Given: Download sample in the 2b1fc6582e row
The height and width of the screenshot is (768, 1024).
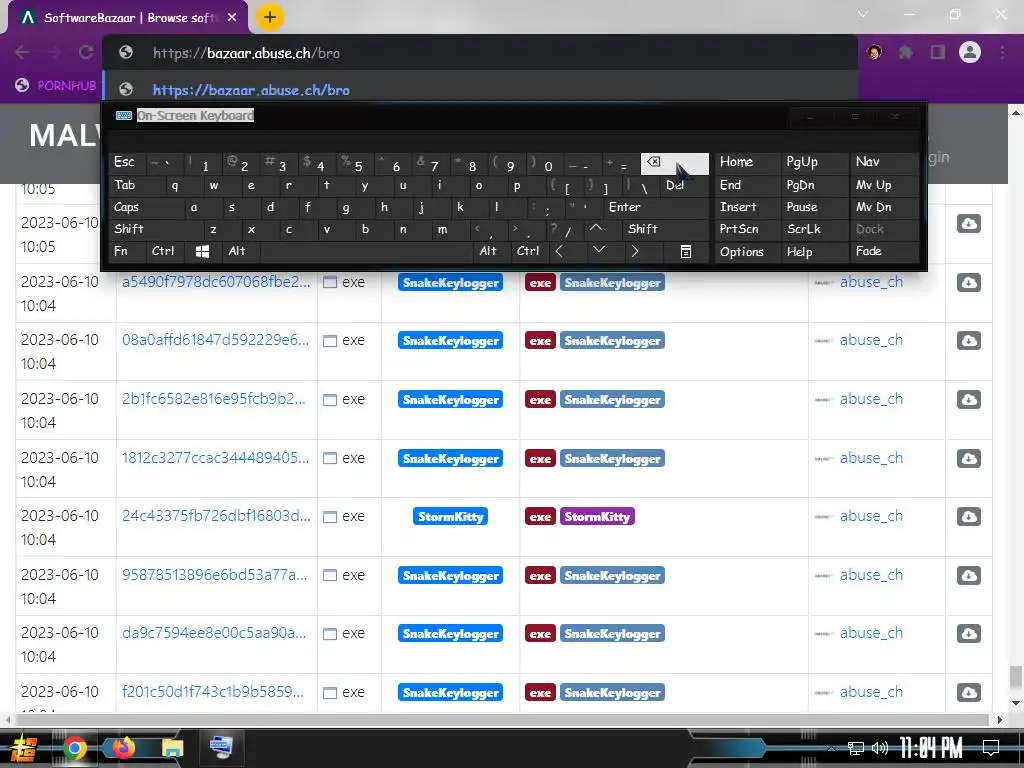Looking at the screenshot, I should (968, 399).
